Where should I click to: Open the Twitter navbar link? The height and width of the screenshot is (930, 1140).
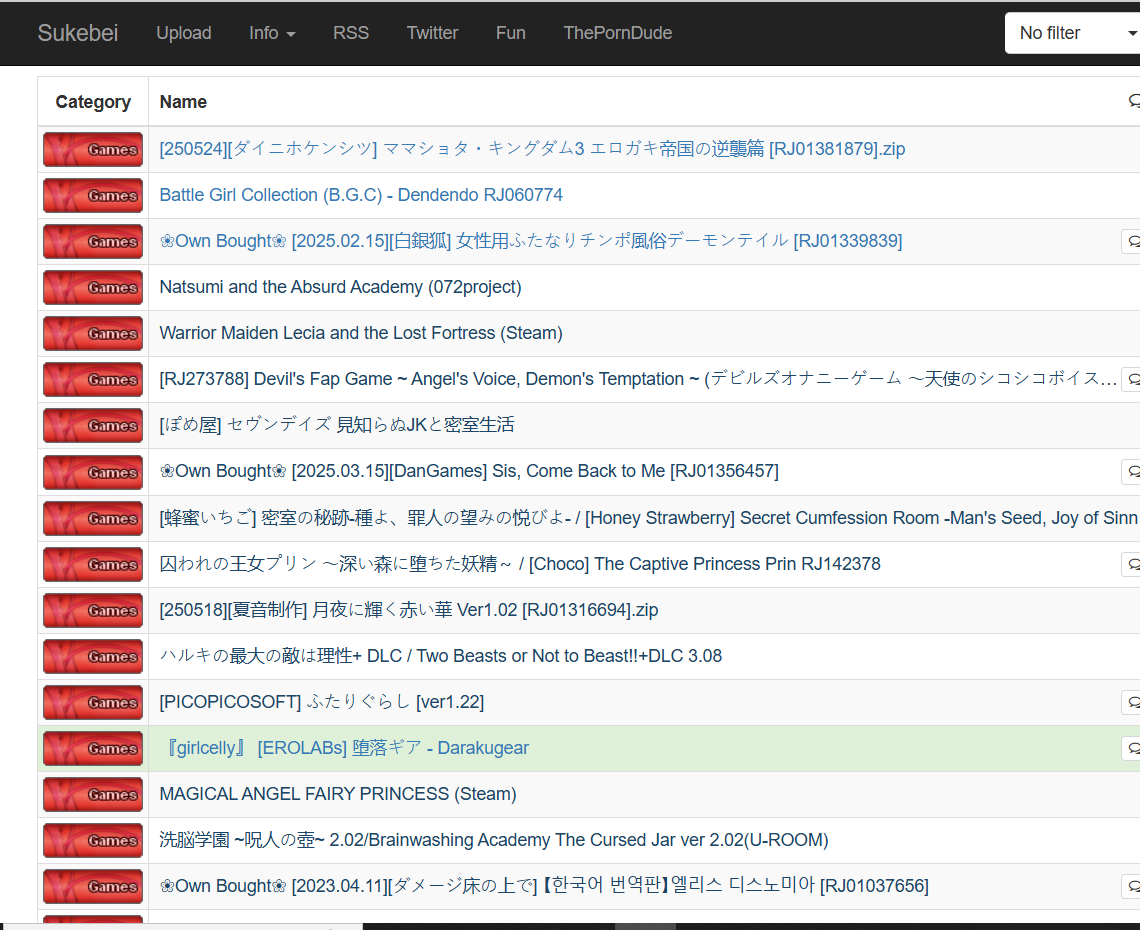(433, 33)
